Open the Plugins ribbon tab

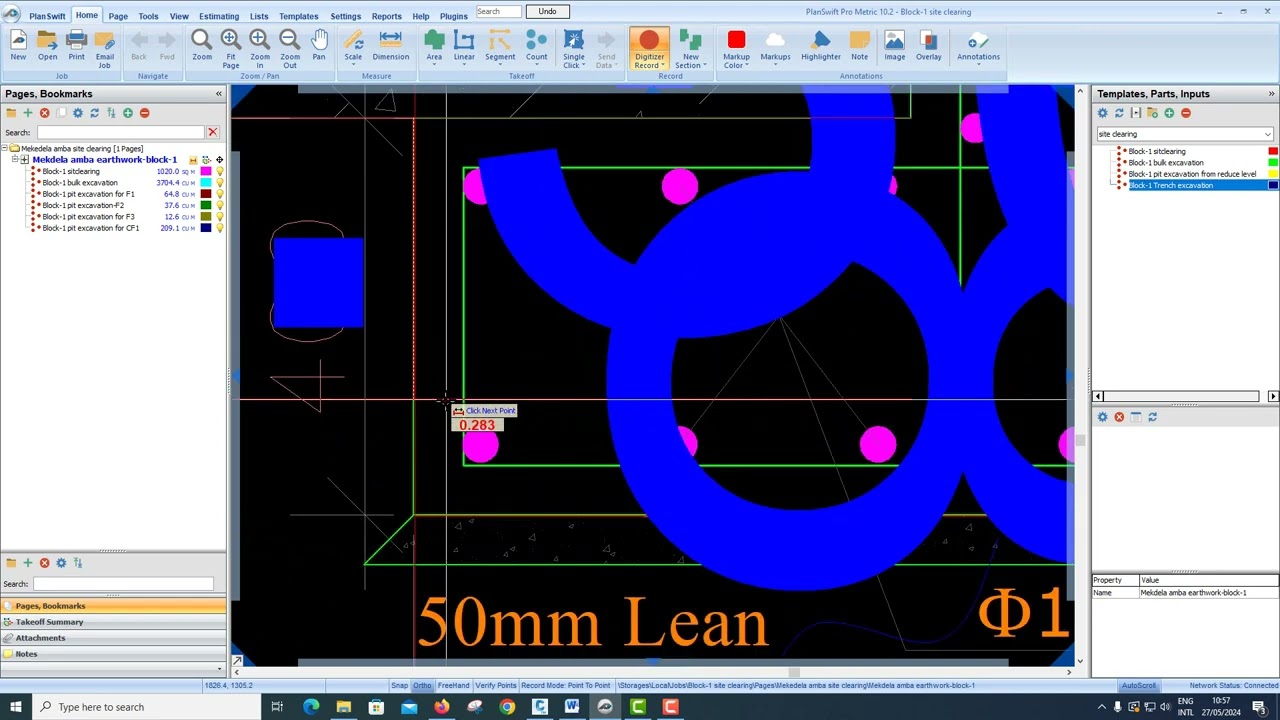point(453,16)
